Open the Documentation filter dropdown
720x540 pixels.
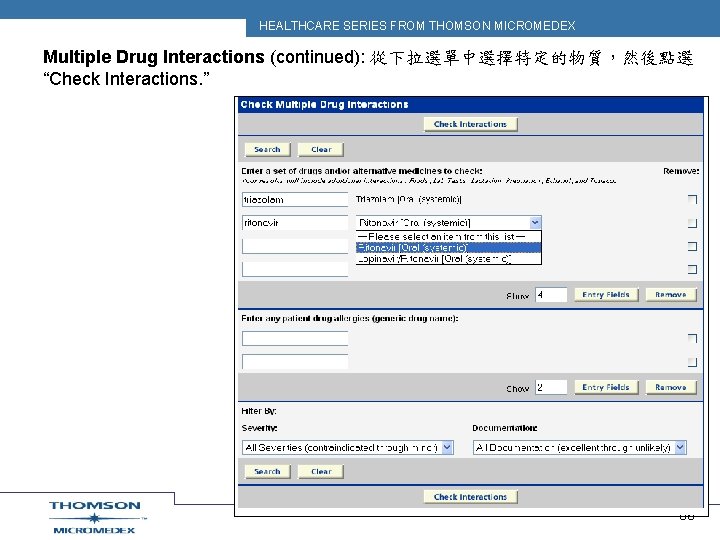tap(680, 447)
